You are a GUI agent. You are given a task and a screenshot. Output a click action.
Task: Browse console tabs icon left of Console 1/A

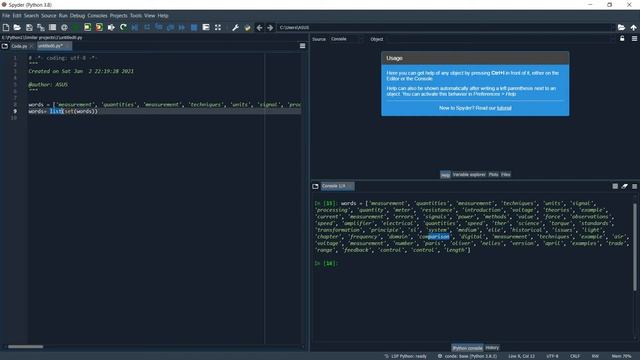point(316,186)
